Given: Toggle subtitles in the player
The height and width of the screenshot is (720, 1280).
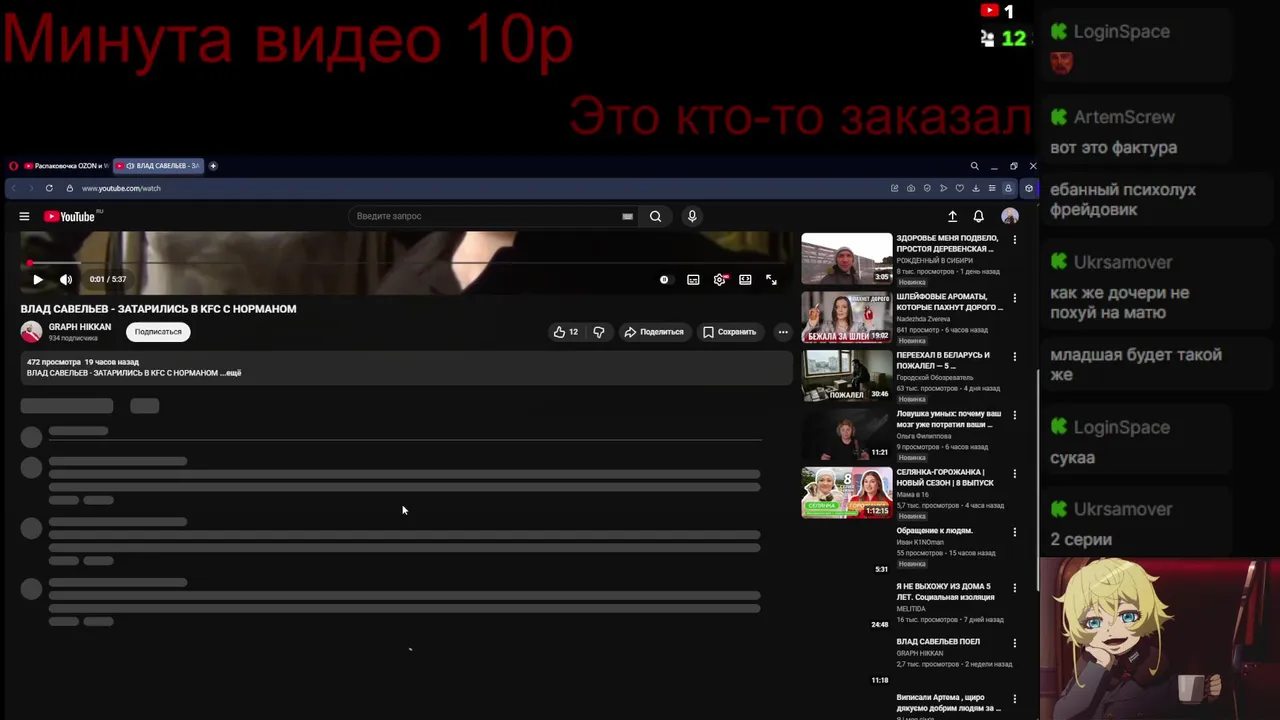Looking at the screenshot, I should [x=693, y=280].
